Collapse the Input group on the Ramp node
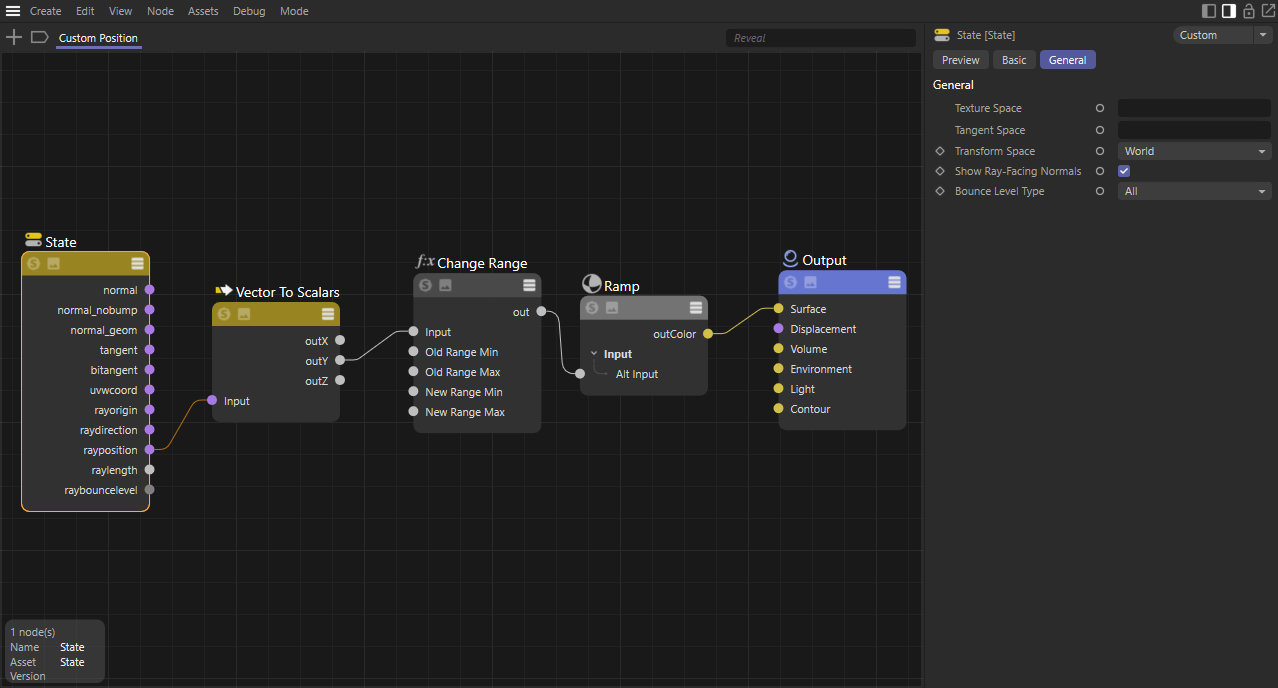 (594, 354)
